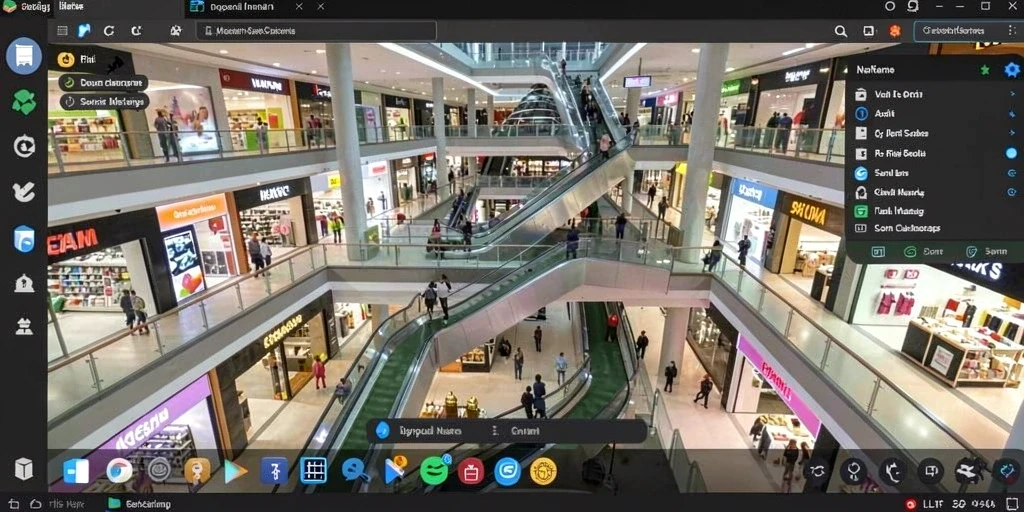The width and height of the screenshot is (1024, 512).
Task: Open the blue grid icon in dock
Action: [x=313, y=471]
